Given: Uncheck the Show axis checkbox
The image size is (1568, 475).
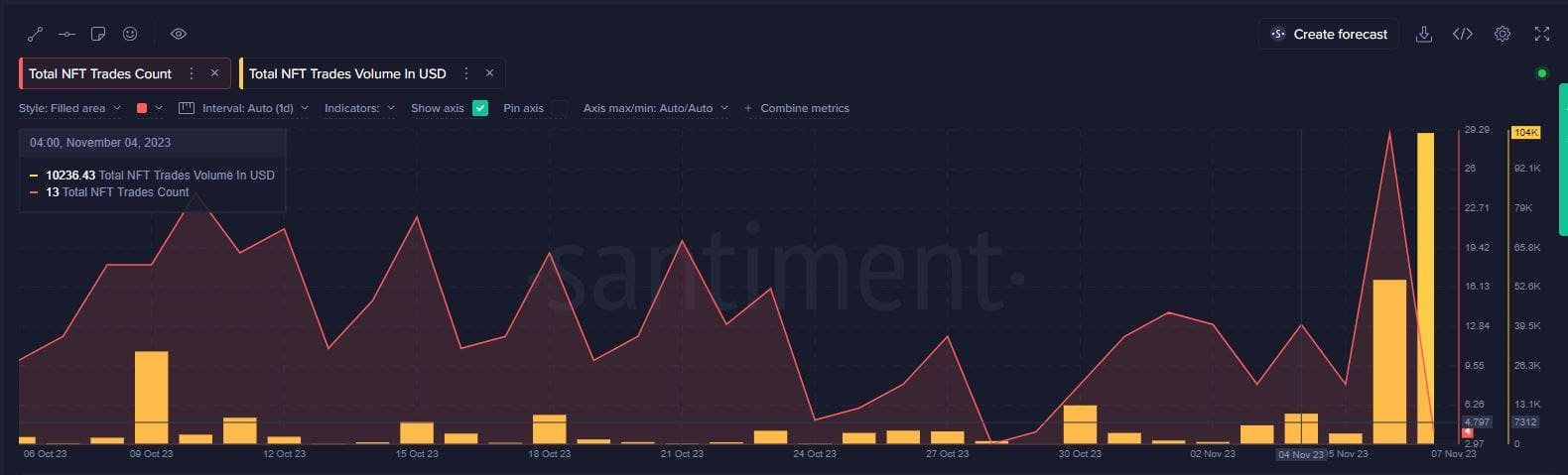Looking at the screenshot, I should pyautogui.click(x=480, y=108).
